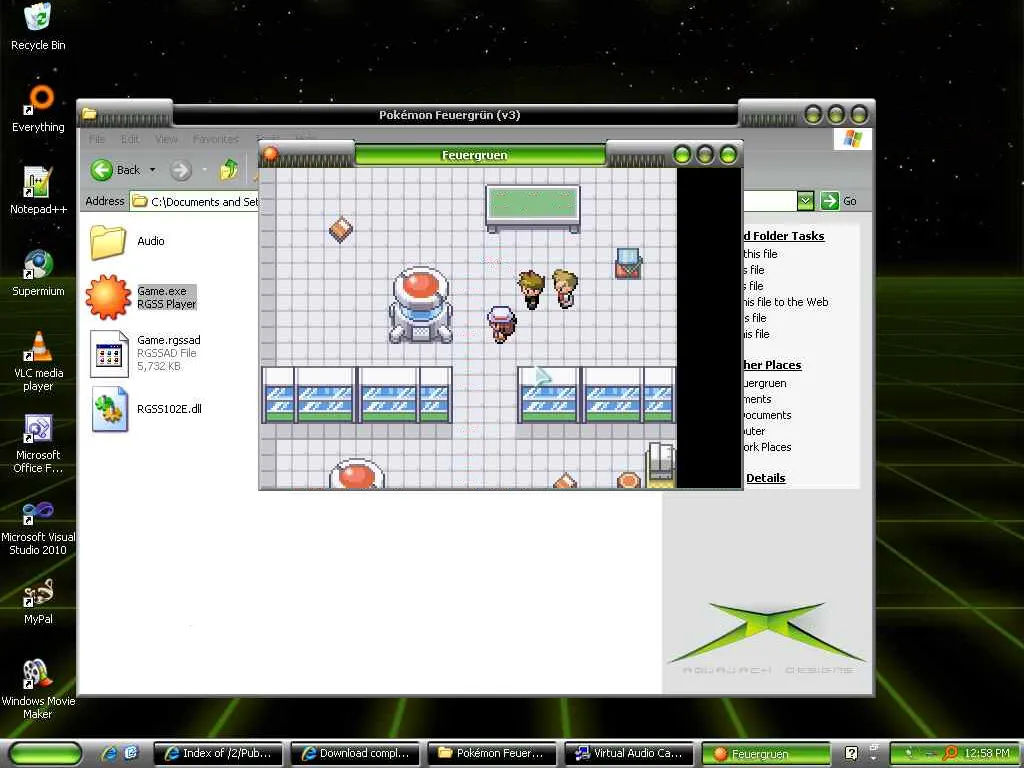Open the Edit menu in Explorer
The height and width of the screenshot is (768, 1024).
pos(129,139)
